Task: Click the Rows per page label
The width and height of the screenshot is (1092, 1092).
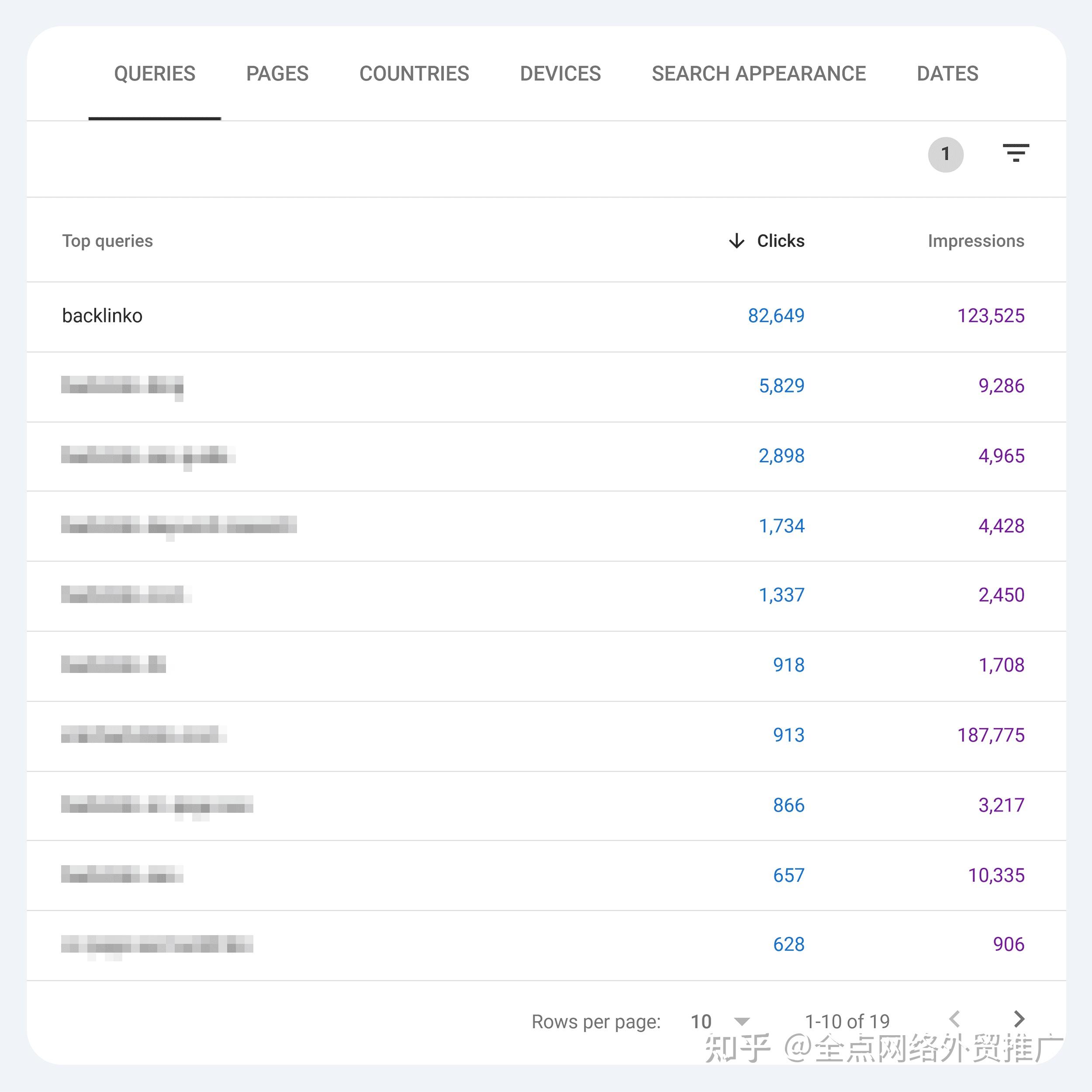Action: point(596,1022)
